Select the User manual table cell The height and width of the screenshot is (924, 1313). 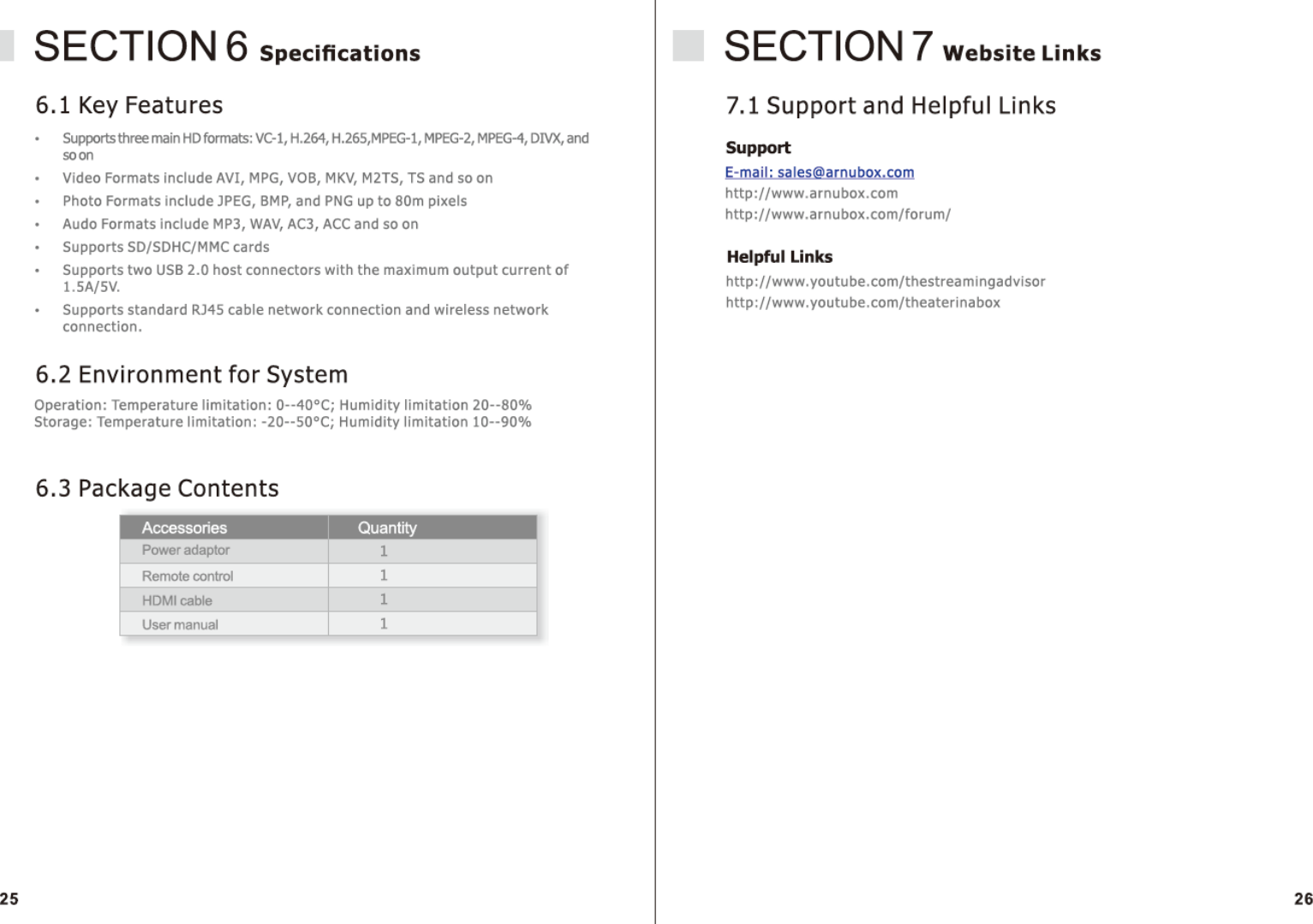(x=180, y=624)
